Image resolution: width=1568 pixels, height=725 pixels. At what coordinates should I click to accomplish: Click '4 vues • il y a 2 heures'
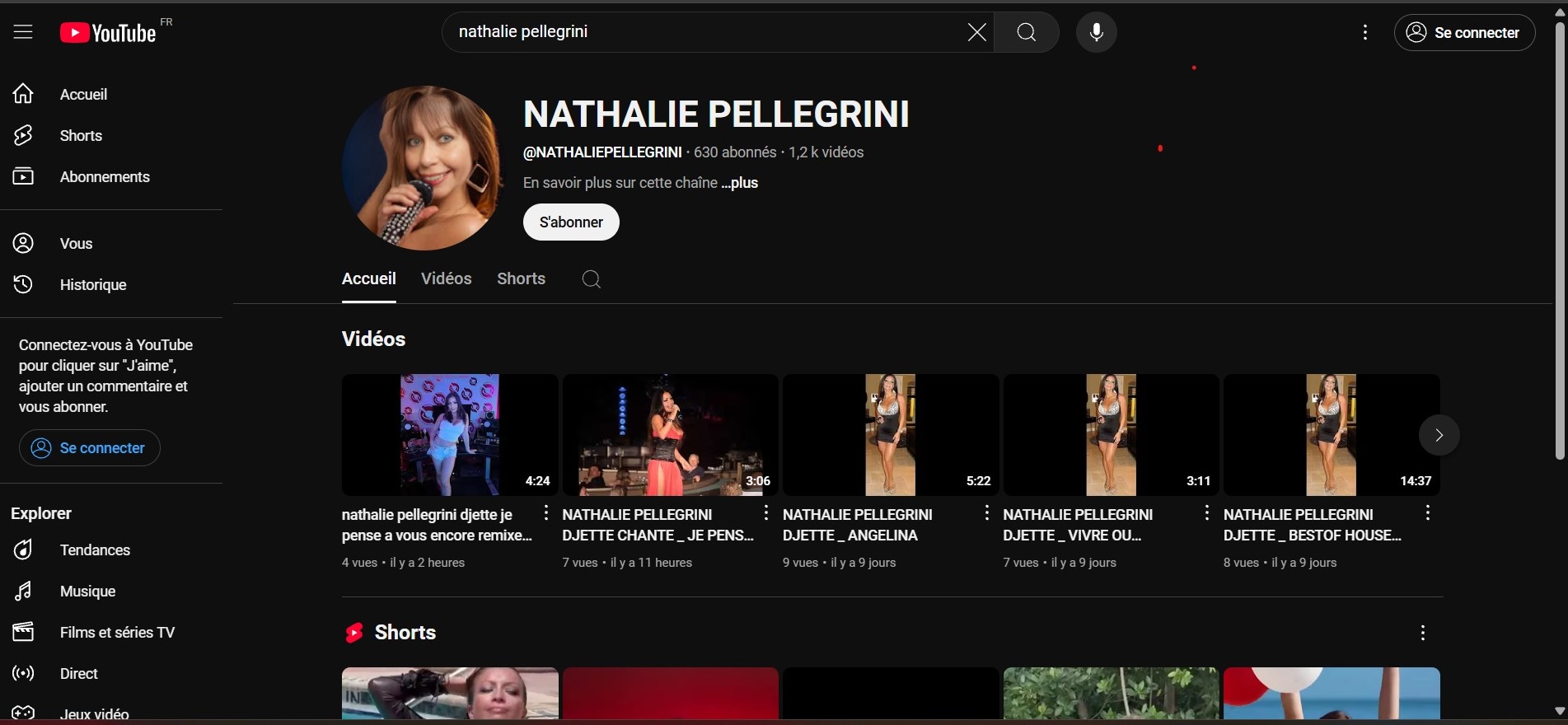click(x=404, y=563)
